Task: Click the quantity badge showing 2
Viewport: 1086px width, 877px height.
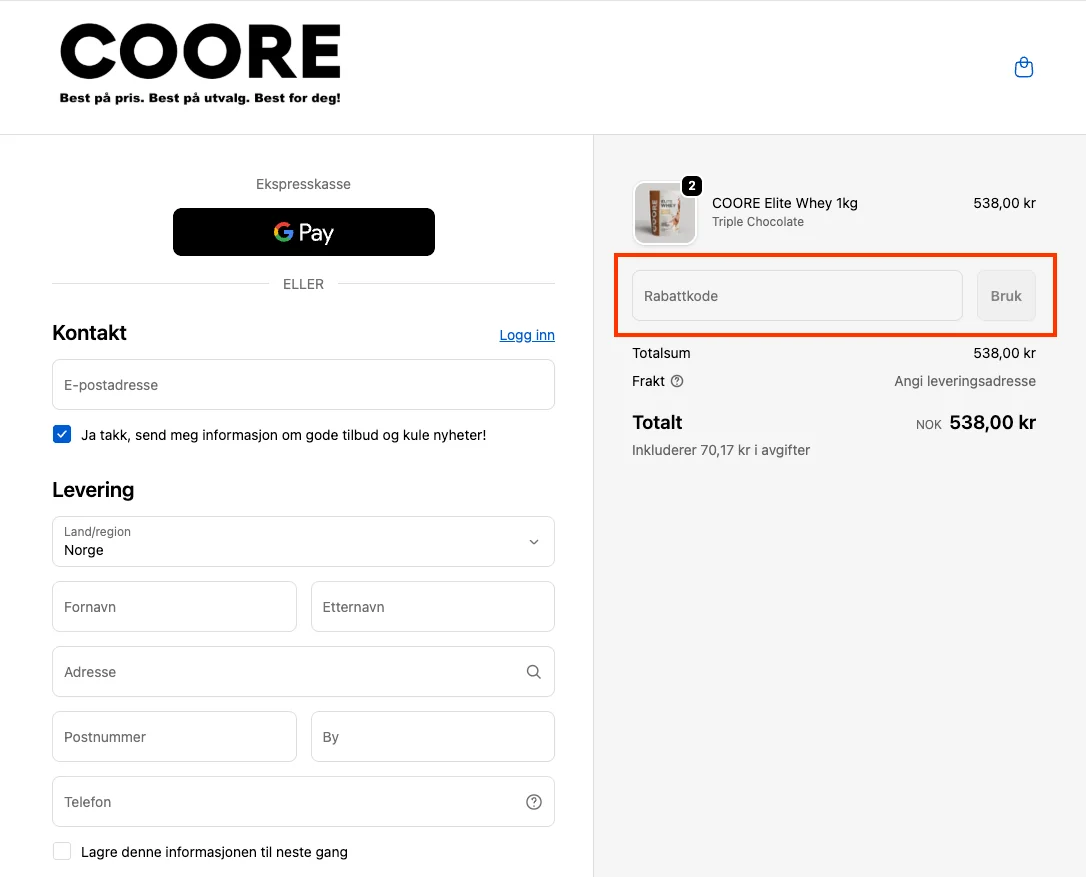Action: (x=691, y=186)
